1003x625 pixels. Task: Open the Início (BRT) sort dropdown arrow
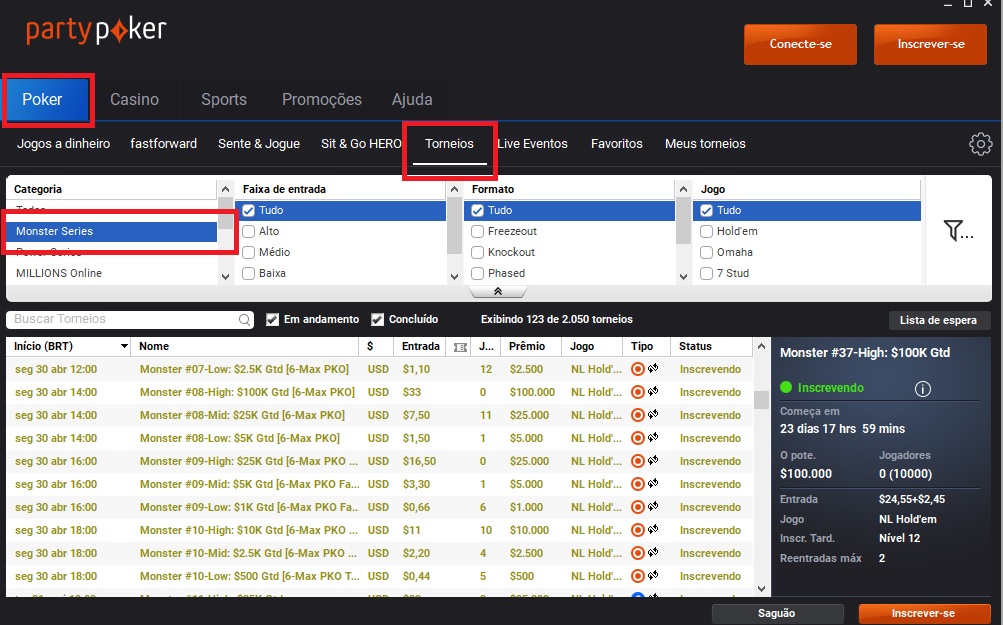[x=124, y=346]
